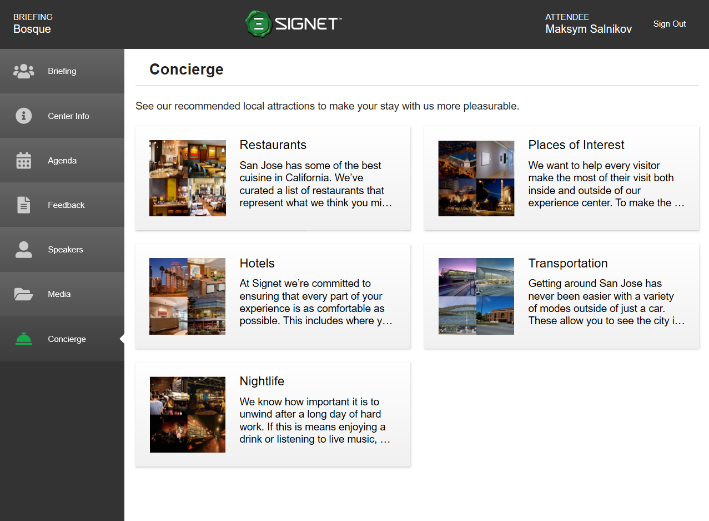The height and width of the screenshot is (521, 709).
Task: Open the Media menu label
Action: 59,294
